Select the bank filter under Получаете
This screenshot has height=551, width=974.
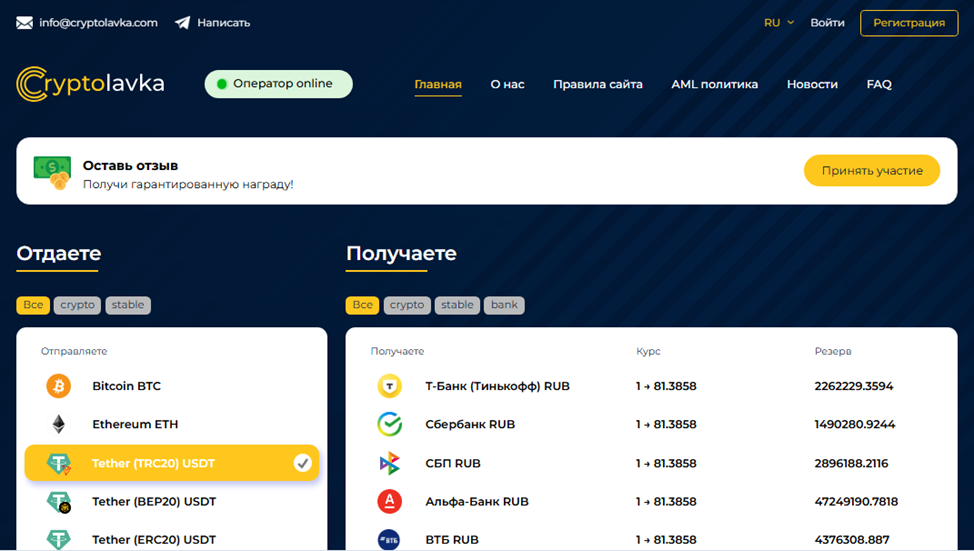[504, 305]
